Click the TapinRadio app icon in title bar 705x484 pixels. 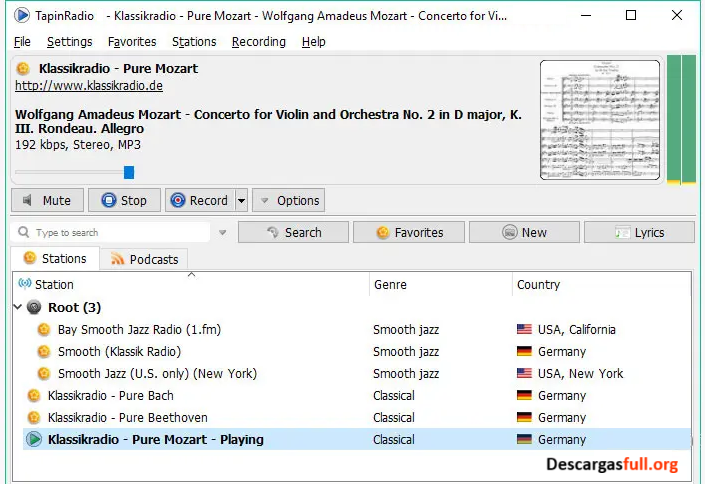click(21, 16)
